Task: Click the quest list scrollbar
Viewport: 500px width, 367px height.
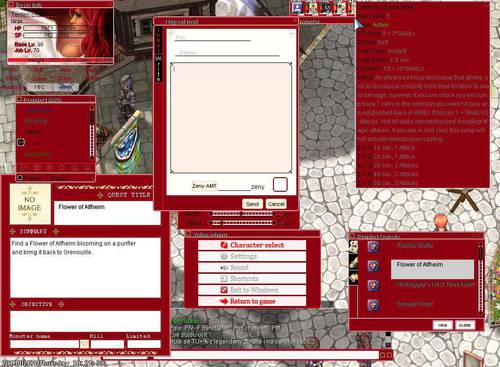Action: point(480,278)
